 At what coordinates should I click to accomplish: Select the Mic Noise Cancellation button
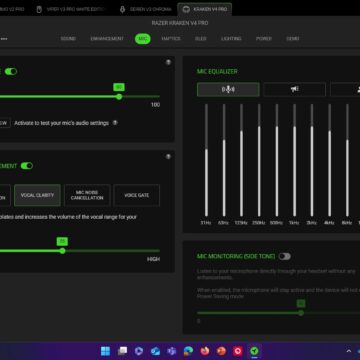(x=87, y=195)
